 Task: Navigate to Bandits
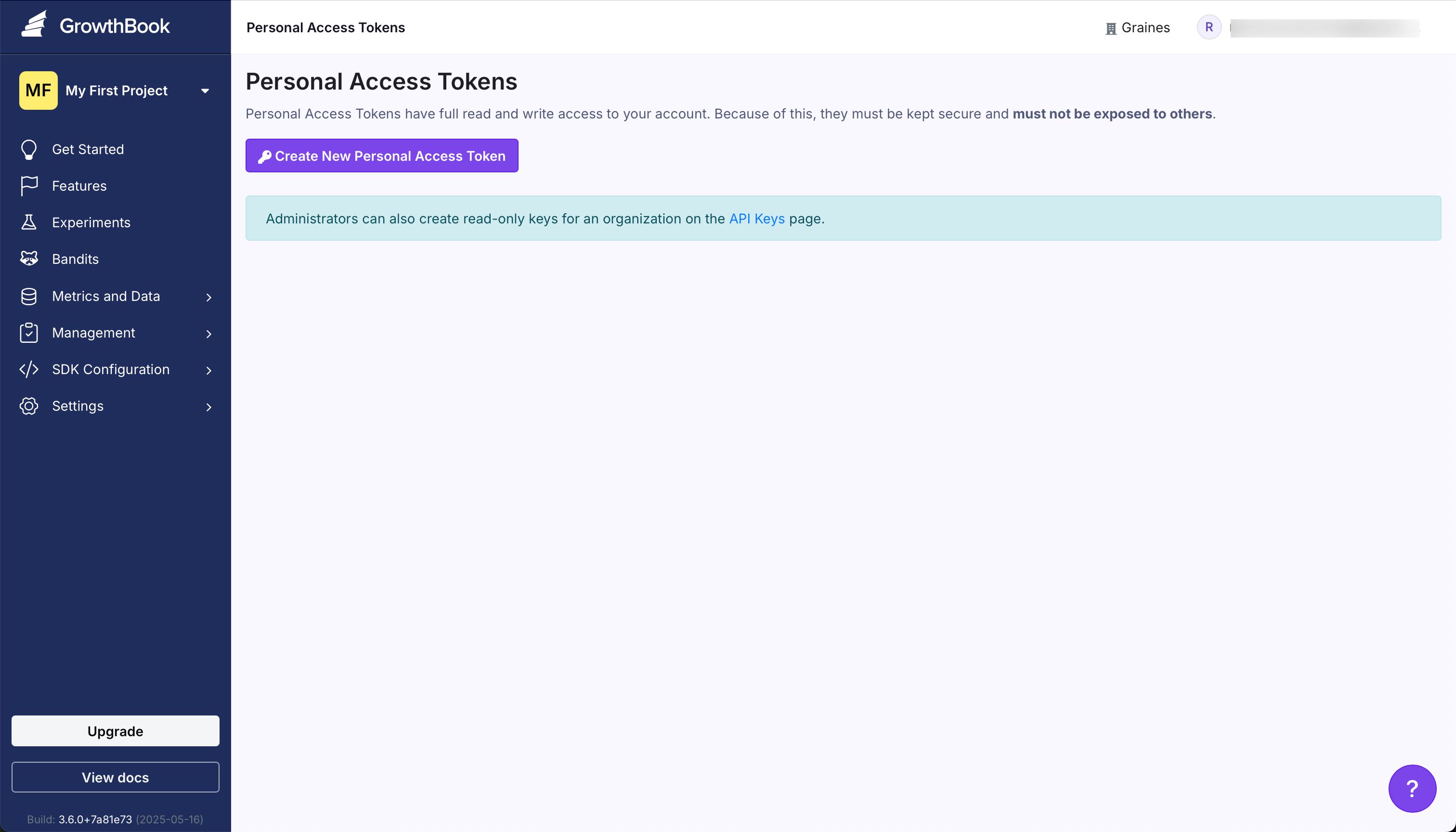[76, 259]
